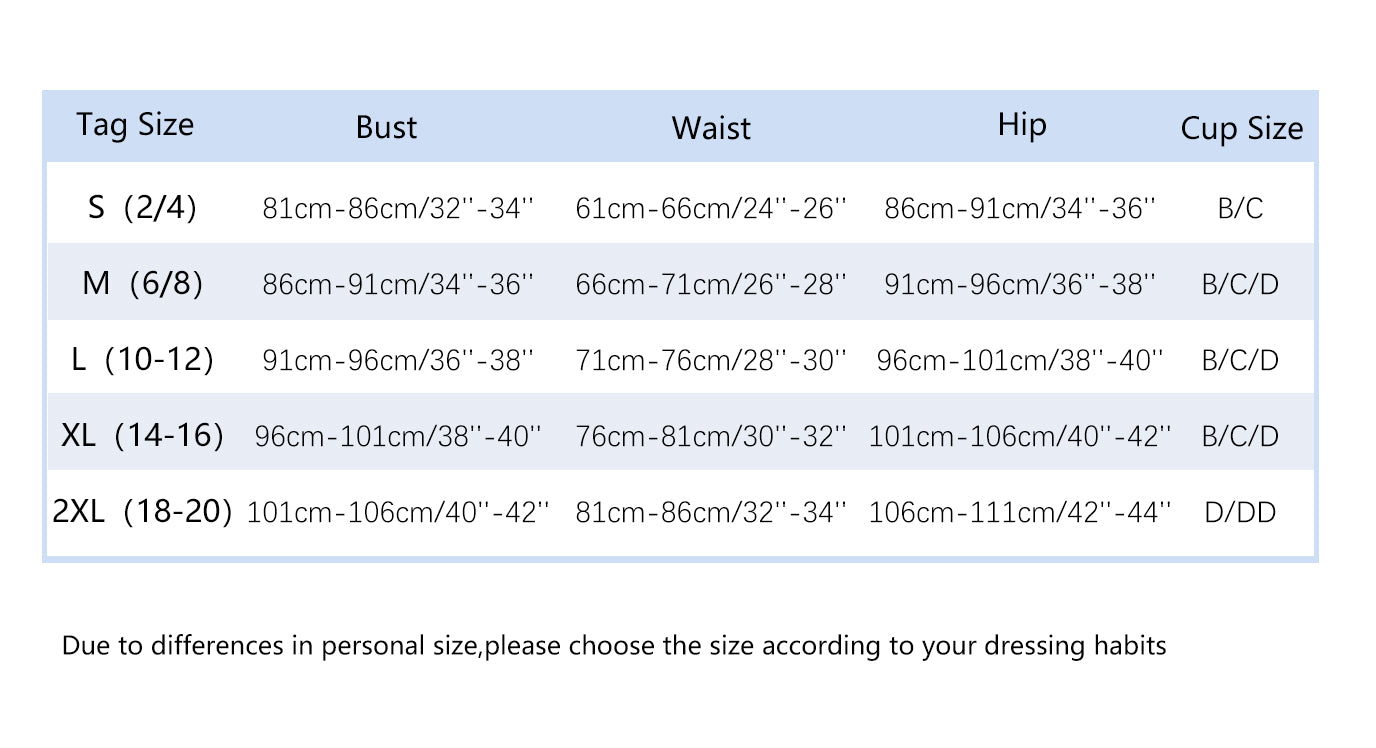
Task: Click the D/DD cup size cell
Action: 1240,513
